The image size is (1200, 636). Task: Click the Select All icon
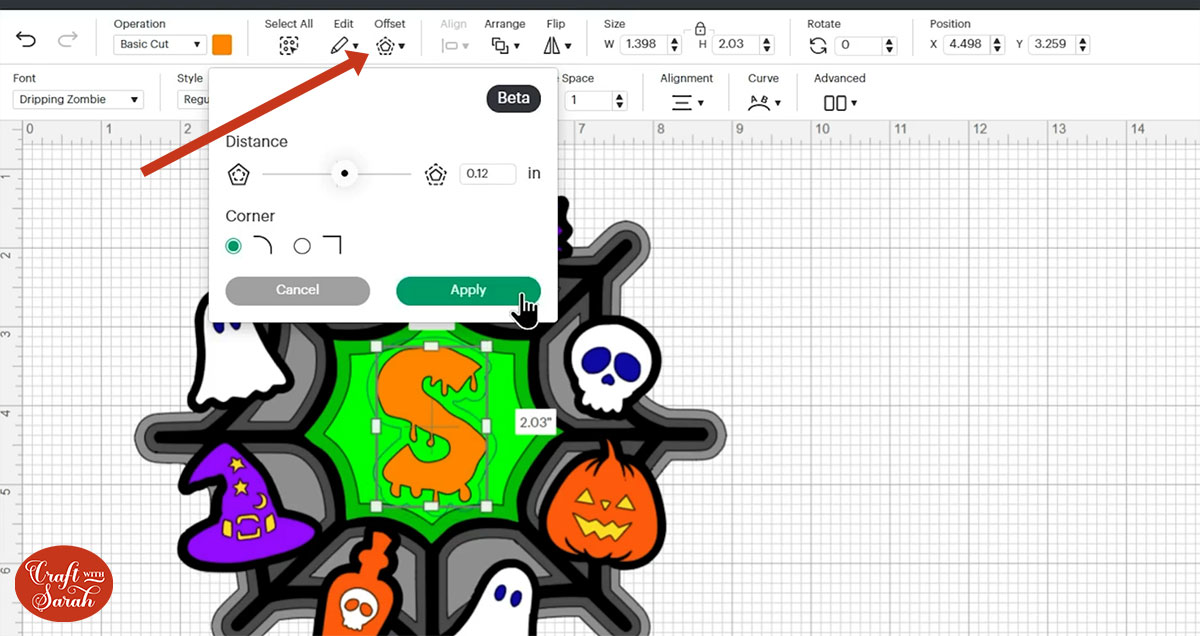[289, 46]
